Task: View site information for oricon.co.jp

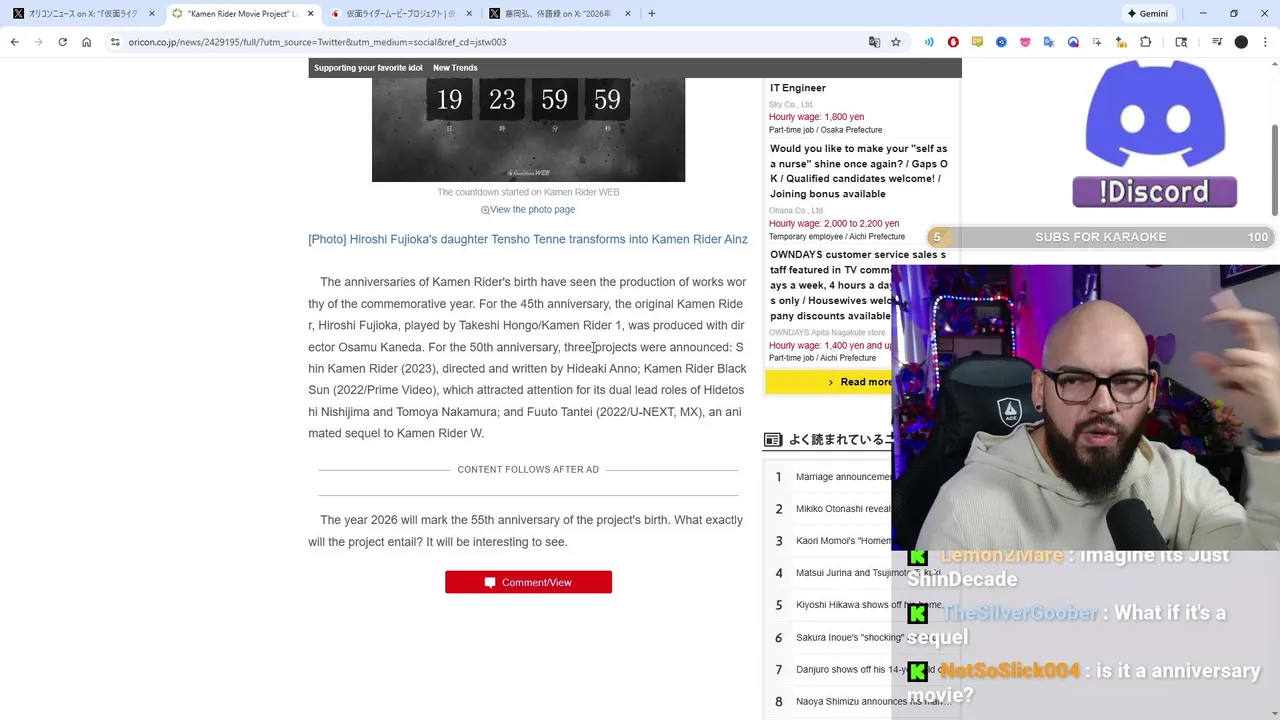Action: [115, 42]
